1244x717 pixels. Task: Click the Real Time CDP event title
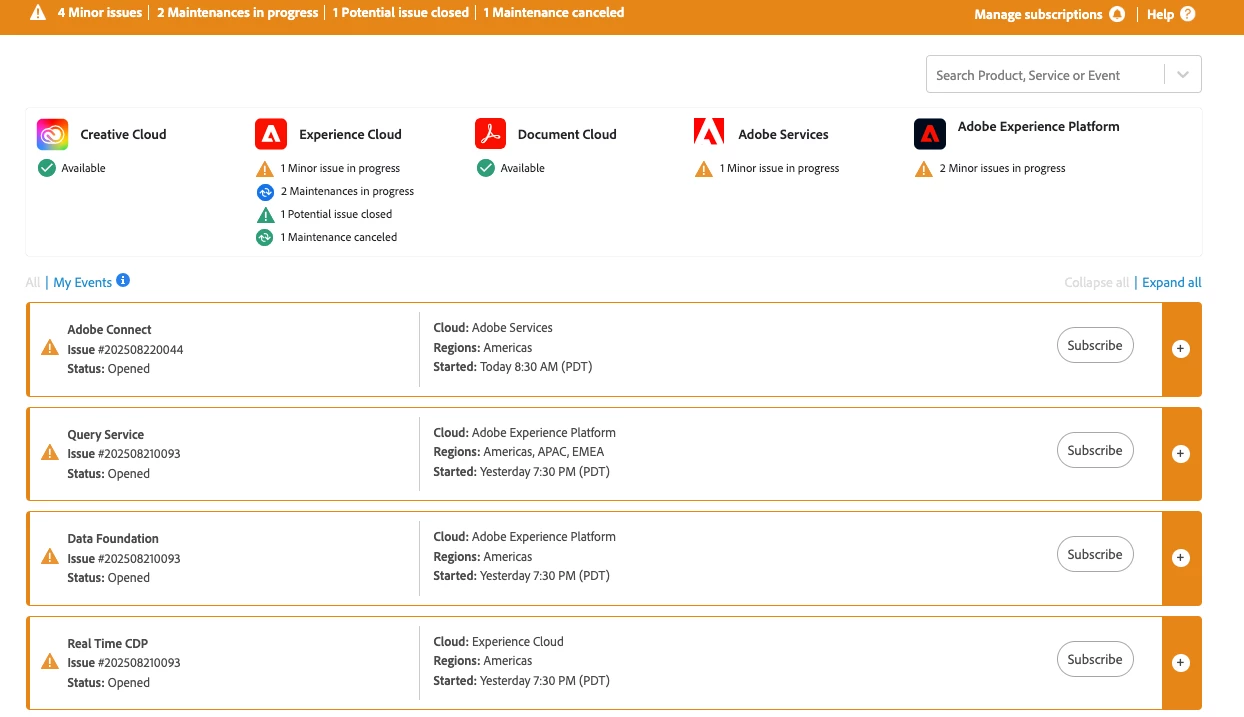point(107,643)
